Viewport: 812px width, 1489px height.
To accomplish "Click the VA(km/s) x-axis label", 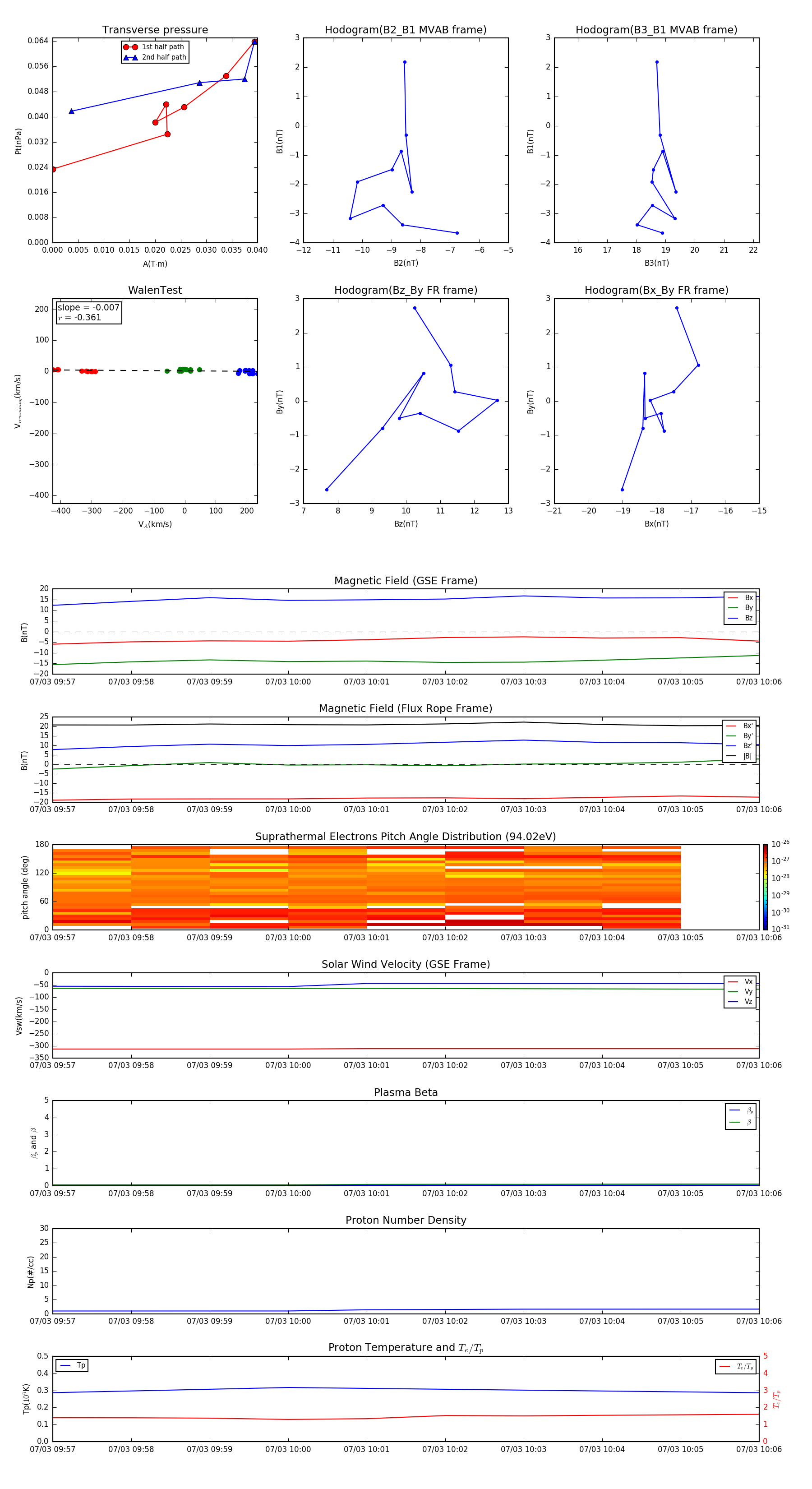I will [155, 524].
